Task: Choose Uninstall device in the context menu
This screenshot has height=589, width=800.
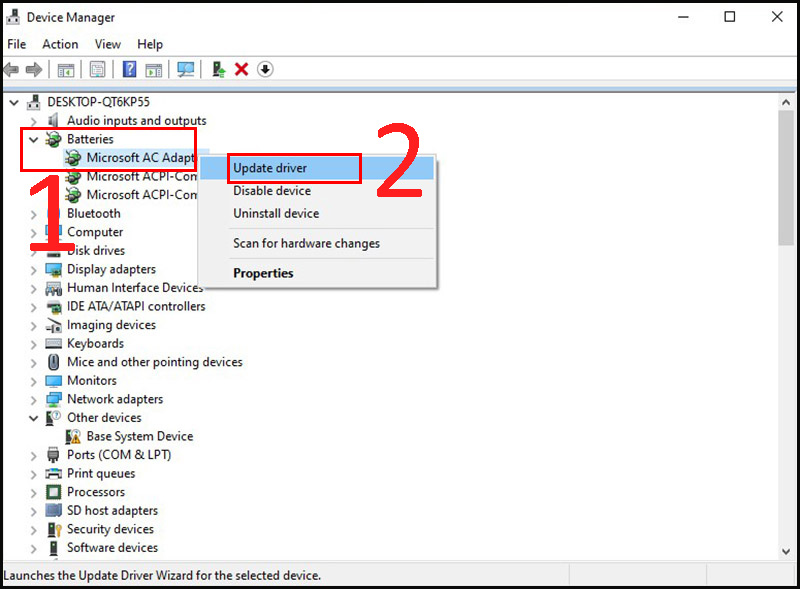Action: tap(317, 213)
